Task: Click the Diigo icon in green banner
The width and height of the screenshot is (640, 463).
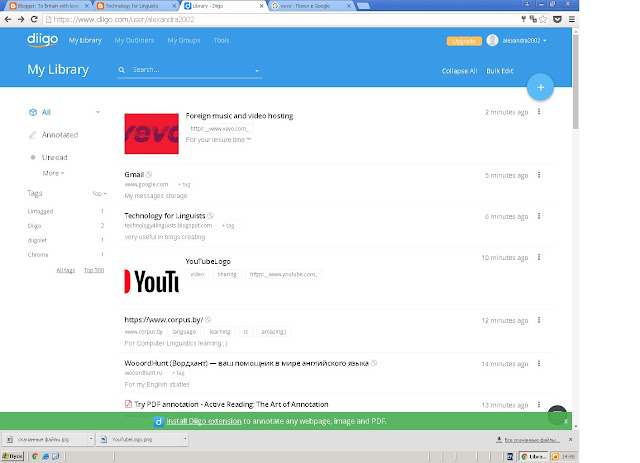Action: point(159,421)
